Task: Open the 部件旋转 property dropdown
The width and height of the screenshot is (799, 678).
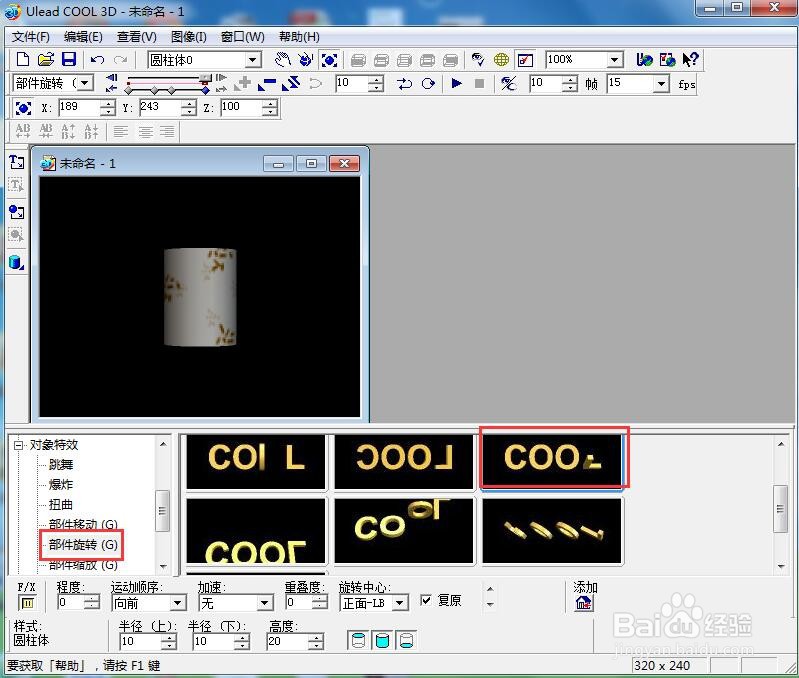Action: point(85,83)
